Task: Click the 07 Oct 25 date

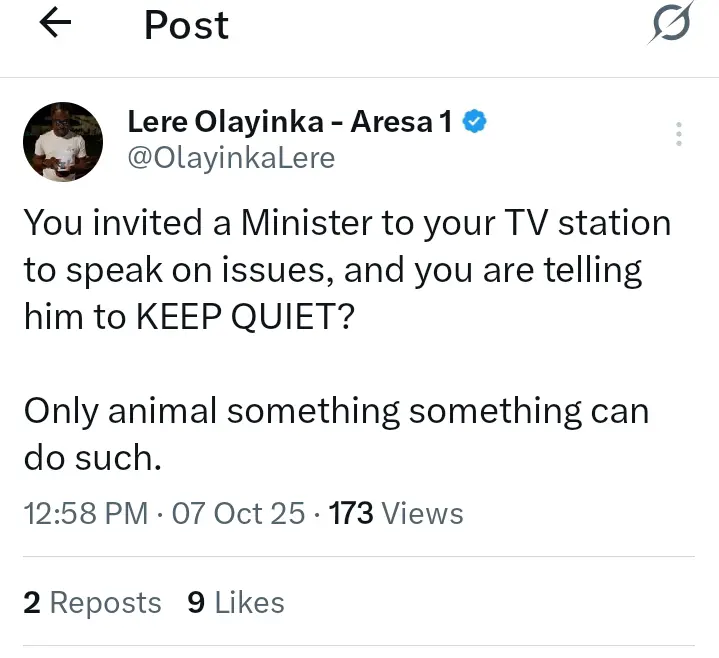Action: pyautogui.click(x=238, y=514)
